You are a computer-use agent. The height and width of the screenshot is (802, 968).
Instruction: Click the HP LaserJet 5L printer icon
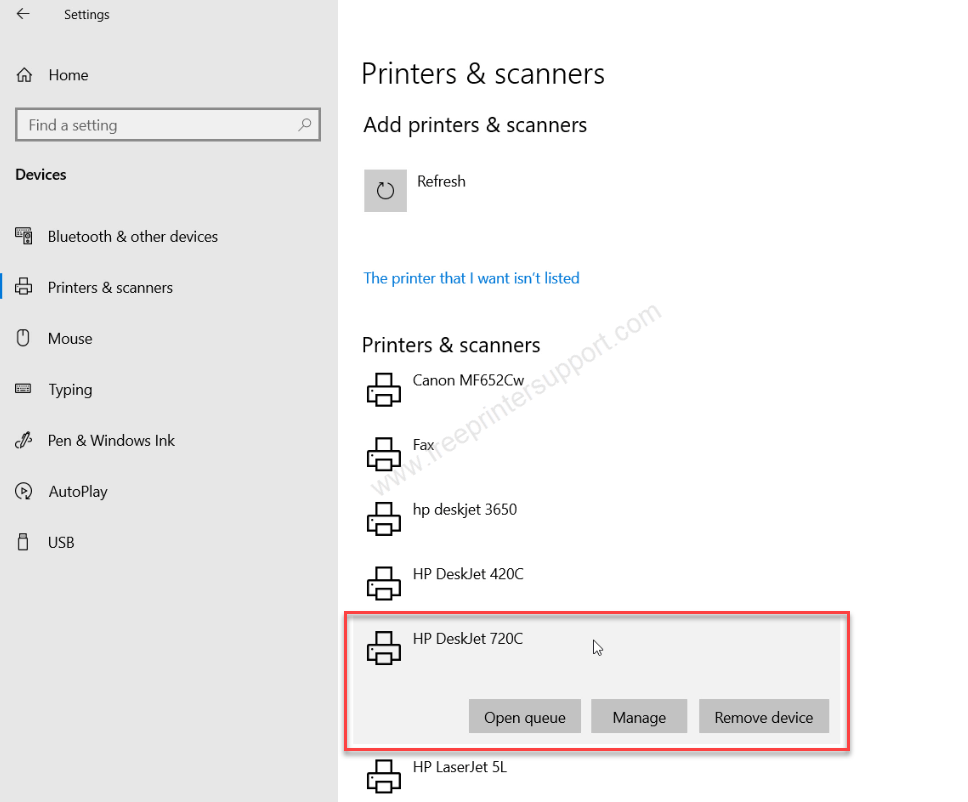click(x=384, y=775)
